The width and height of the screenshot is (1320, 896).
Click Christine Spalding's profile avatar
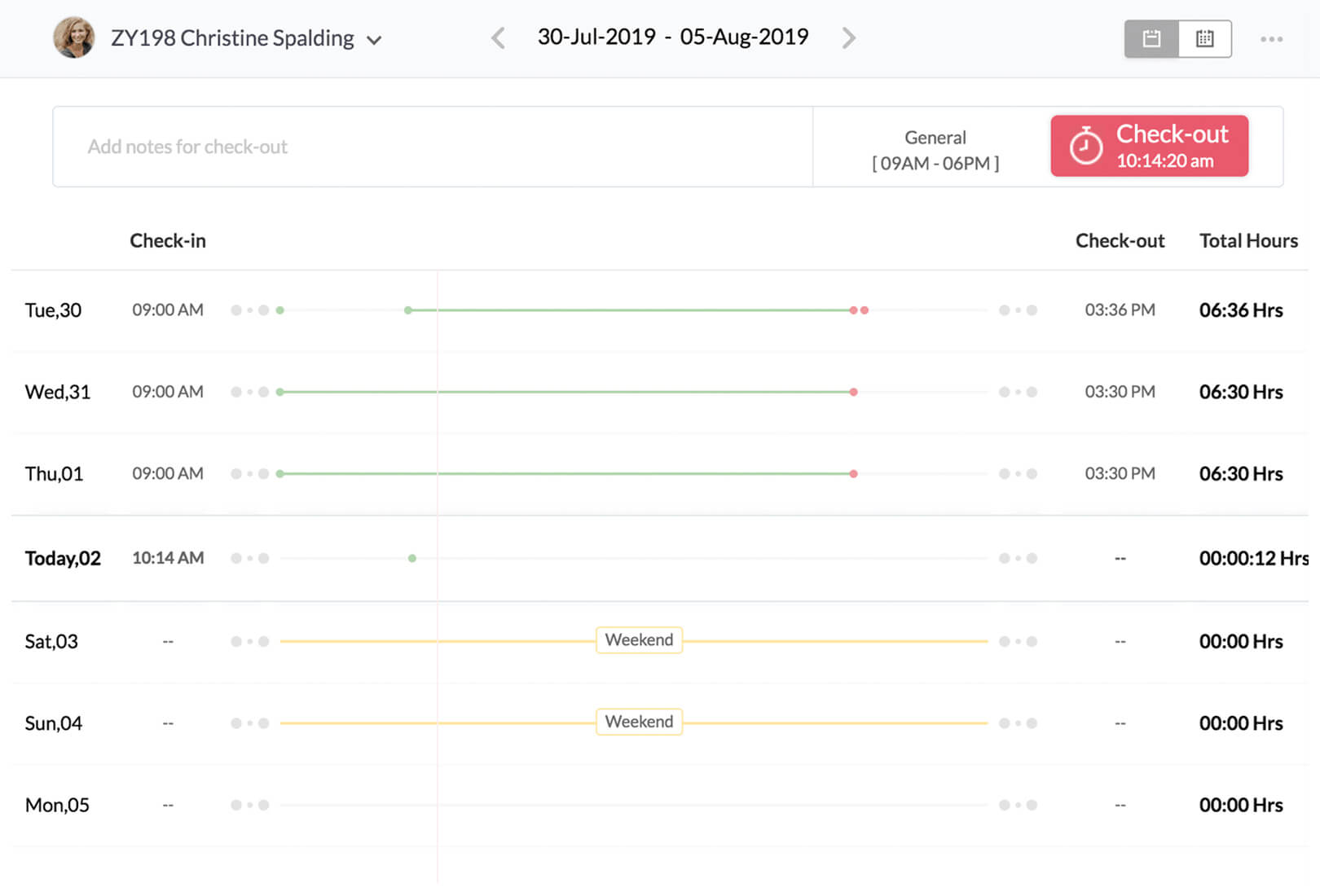point(73,38)
